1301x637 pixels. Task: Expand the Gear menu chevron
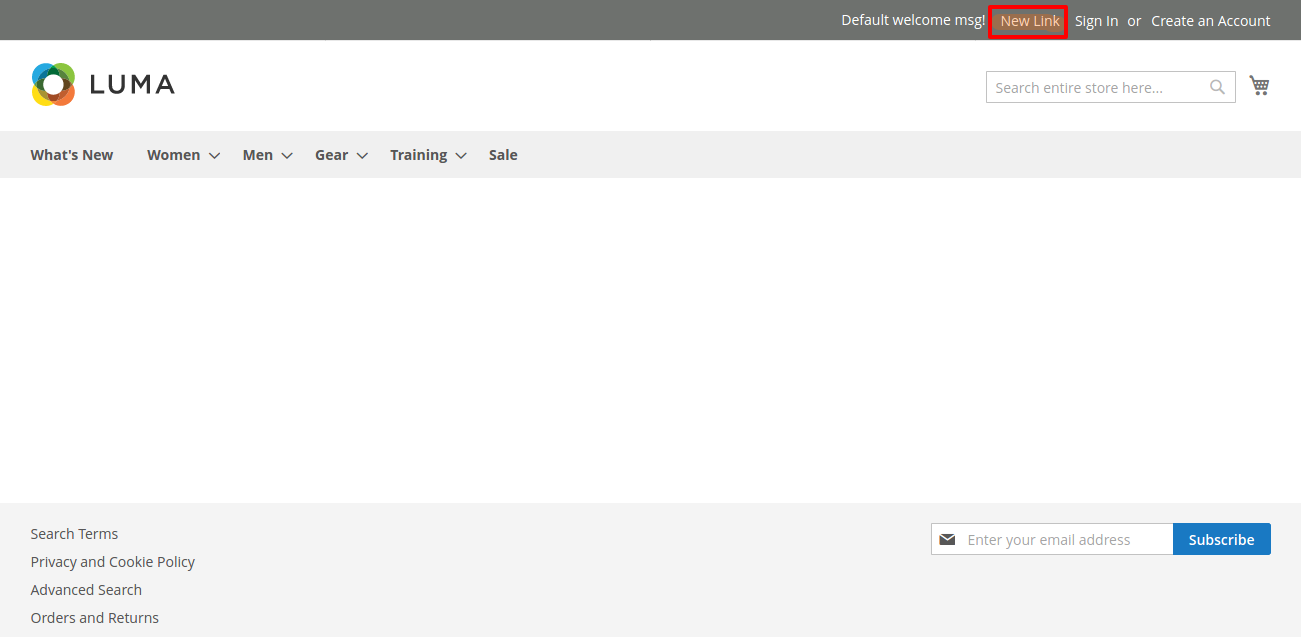(362, 155)
